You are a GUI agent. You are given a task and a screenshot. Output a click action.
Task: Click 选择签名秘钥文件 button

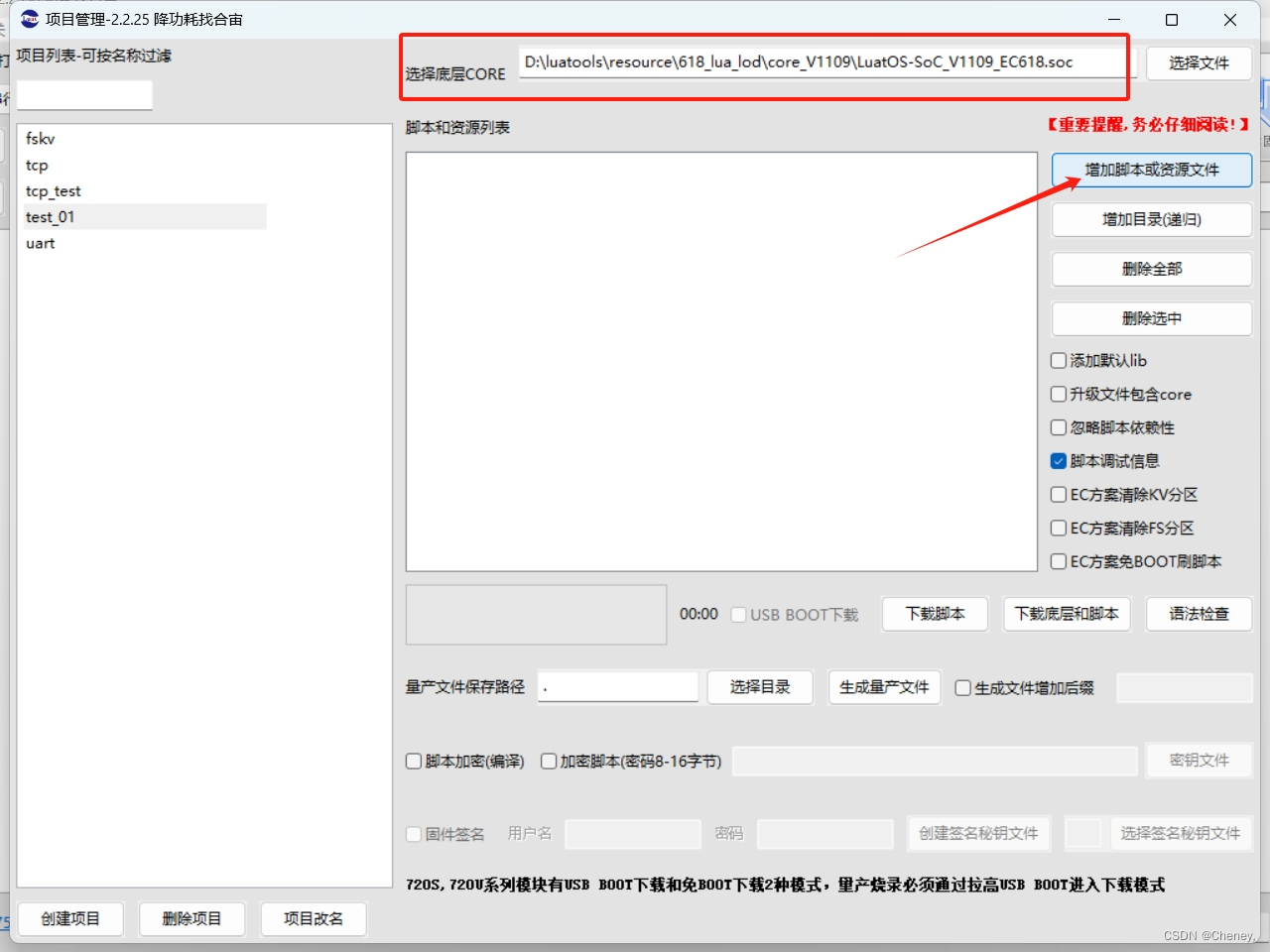pyautogui.click(x=1181, y=834)
